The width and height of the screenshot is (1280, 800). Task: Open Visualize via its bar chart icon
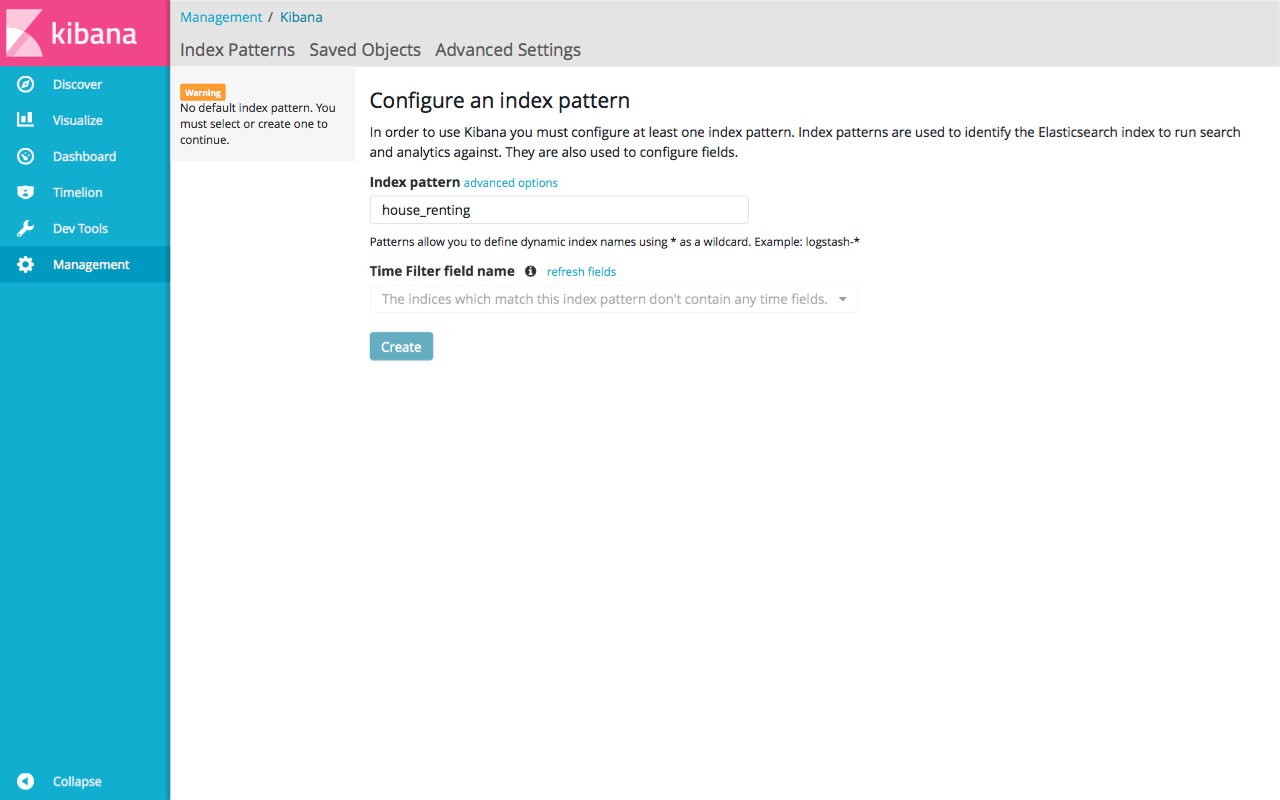click(x=26, y=120)
